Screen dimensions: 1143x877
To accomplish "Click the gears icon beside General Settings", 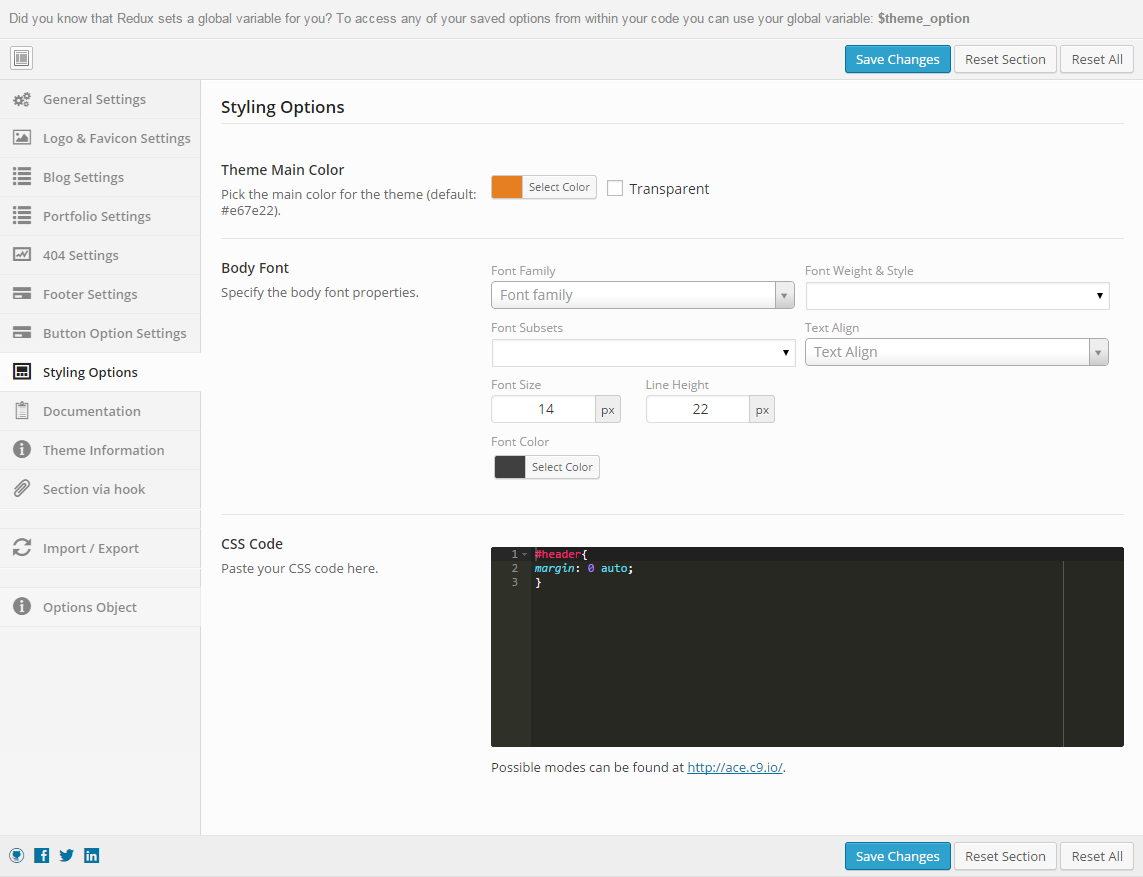I will click(x=22, y=99).
